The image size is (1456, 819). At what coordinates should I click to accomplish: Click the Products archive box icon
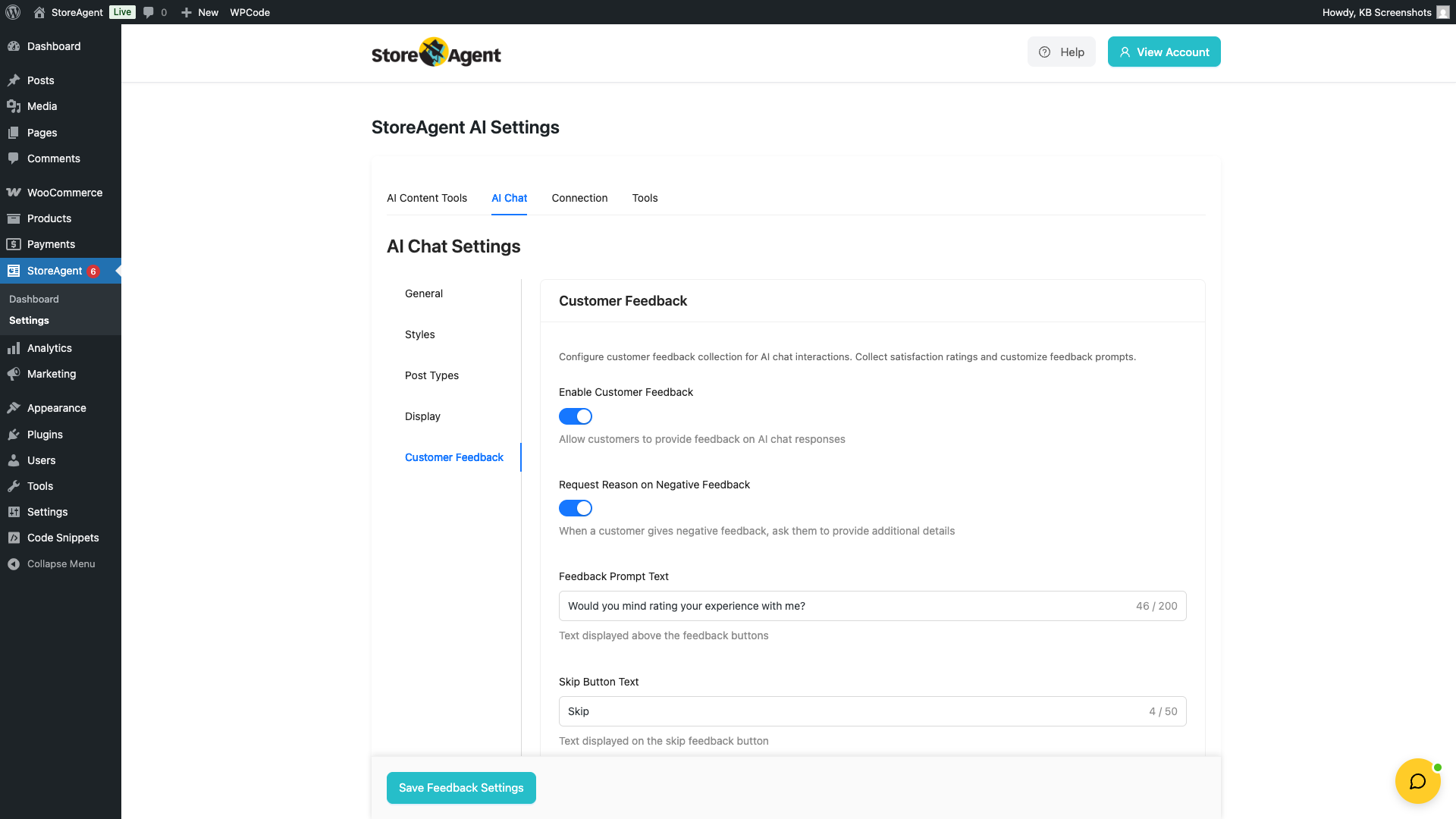[x=14, y=218]
